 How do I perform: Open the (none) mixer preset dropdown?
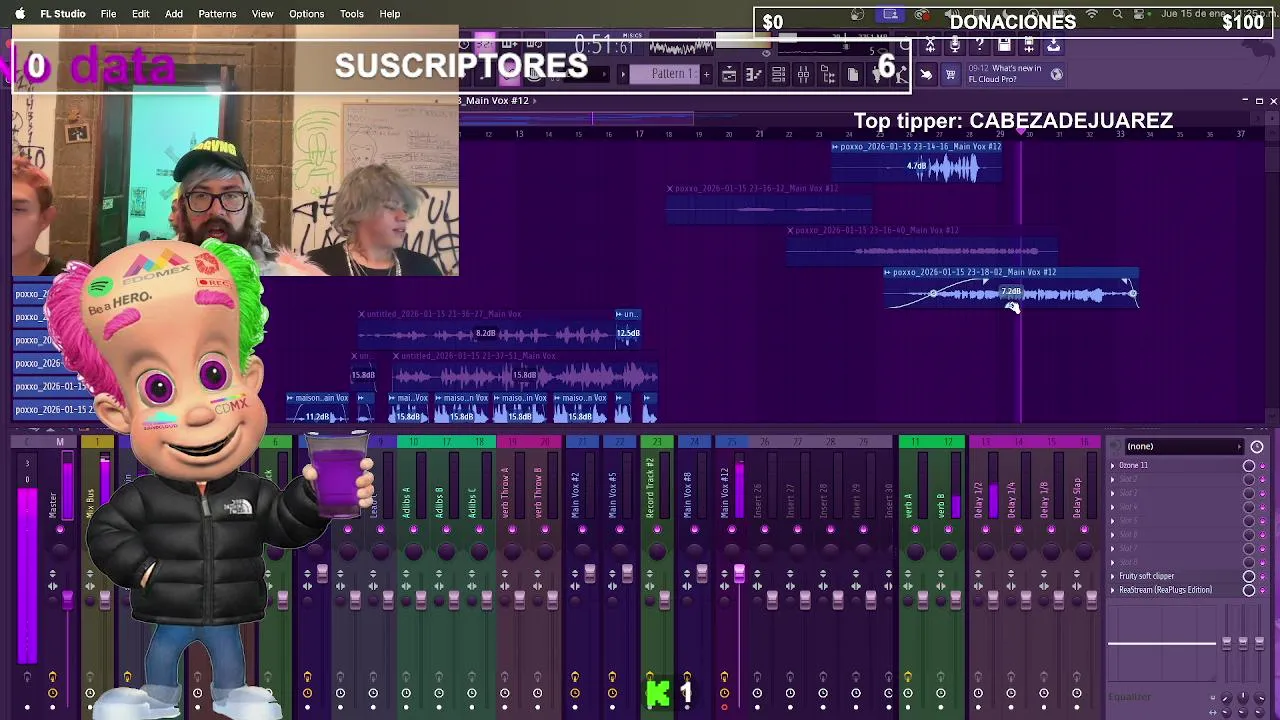(1184, 447)
